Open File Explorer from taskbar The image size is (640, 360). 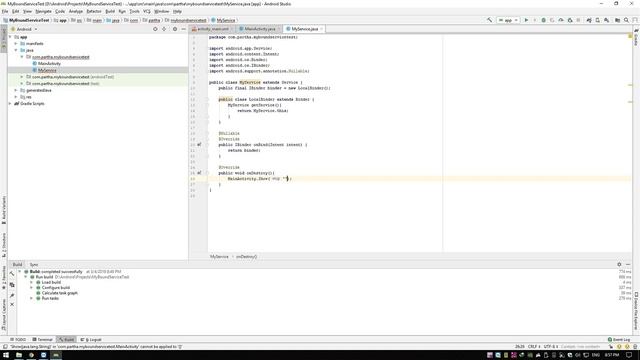click(x=19, y=355)
